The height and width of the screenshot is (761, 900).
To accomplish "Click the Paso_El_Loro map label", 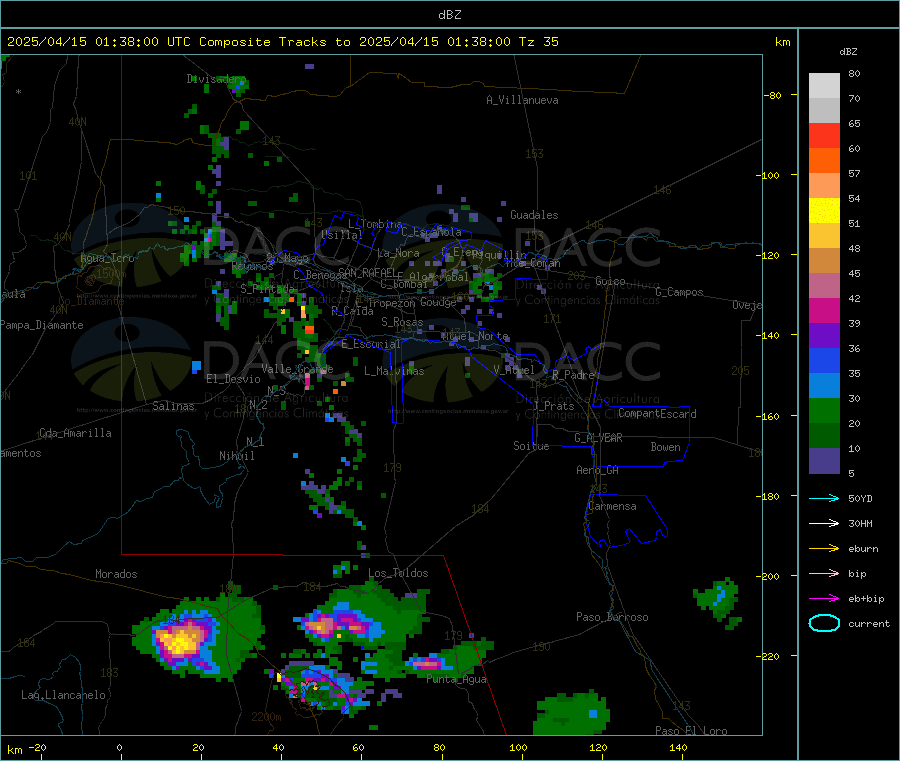I will coord(691,731).
